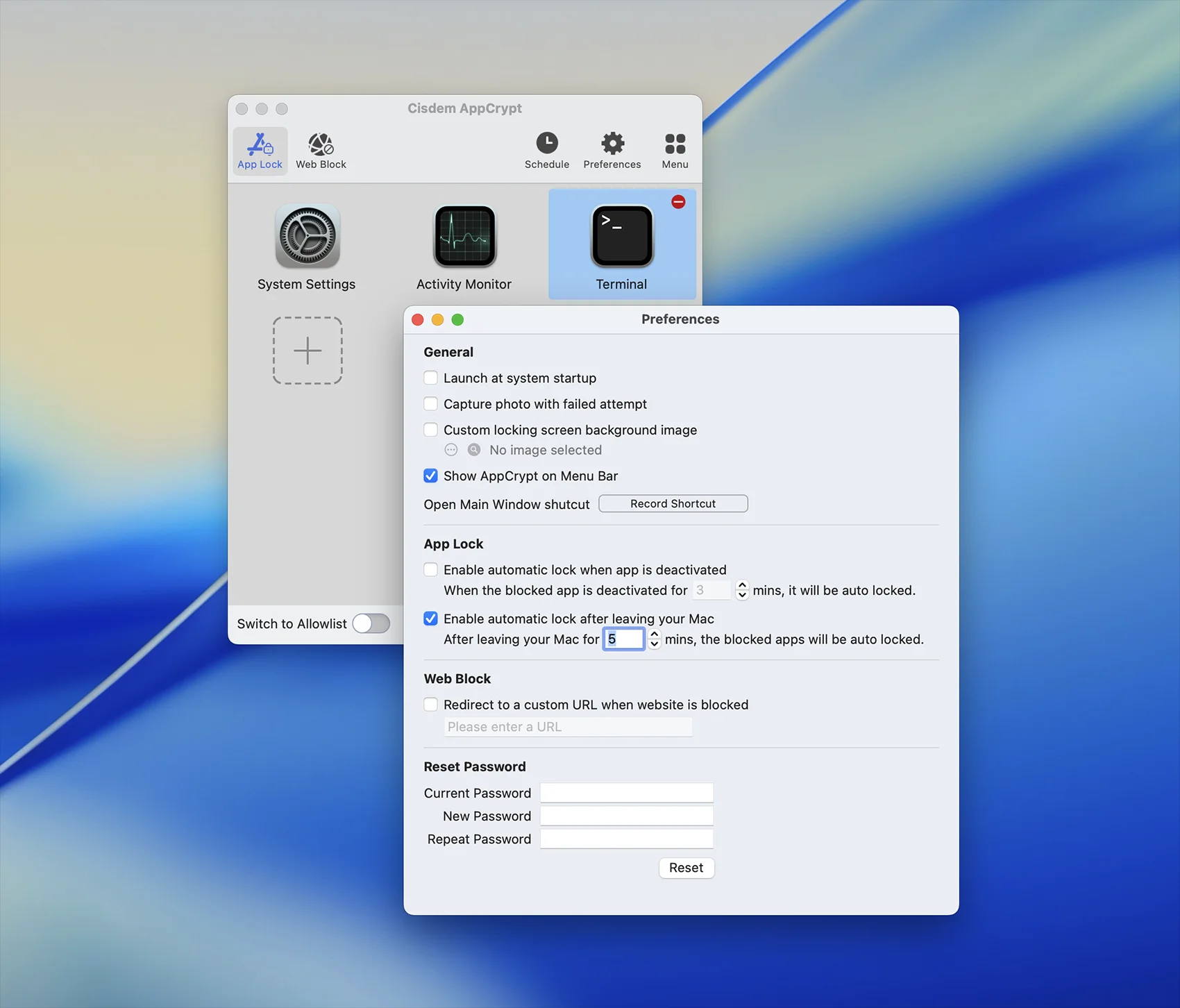This screenshot has height=1008, width=1180.
Task: Click the ellipsis image chooser icon
Action: (x=451, y=450)
